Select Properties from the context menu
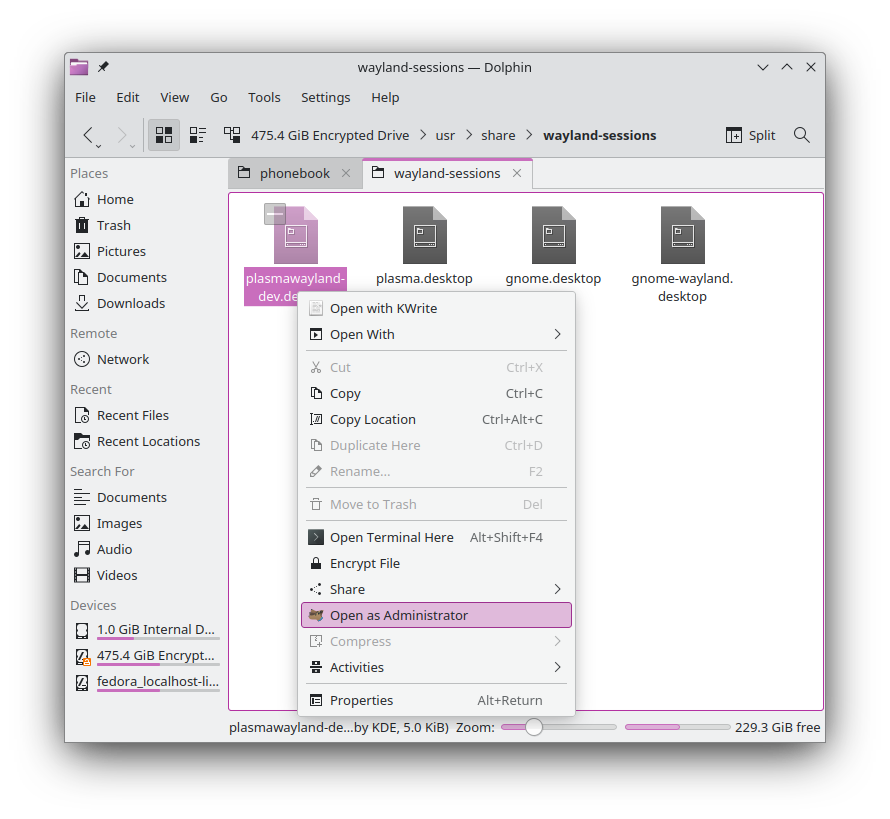The image size is (890, 819). 436,700
